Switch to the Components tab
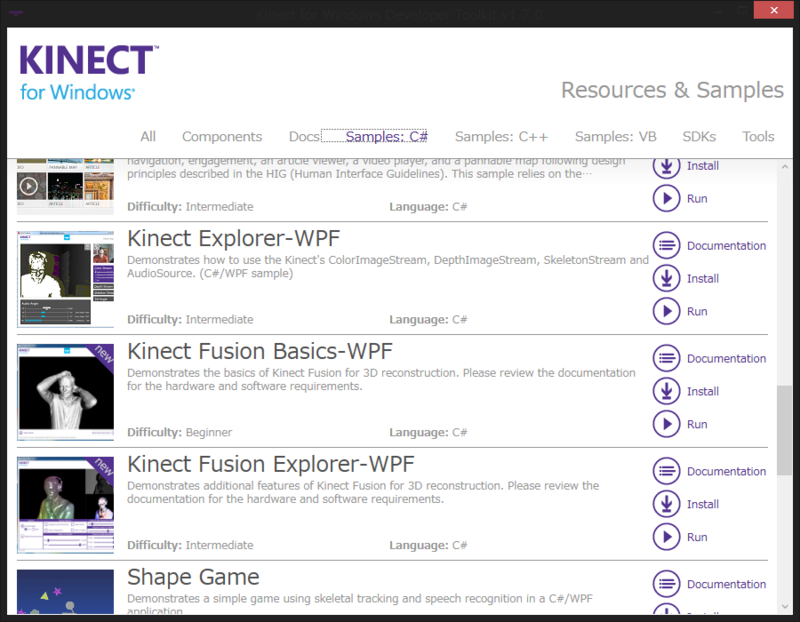This screenshot has height=622, width=800. (222, 137)
